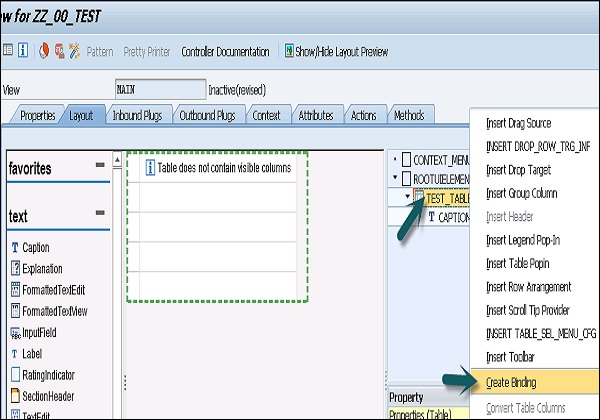The image size is (600, 420).
Task: Collapse the ROOTUIELEMENT tree node
Action: tap(396, 179)
